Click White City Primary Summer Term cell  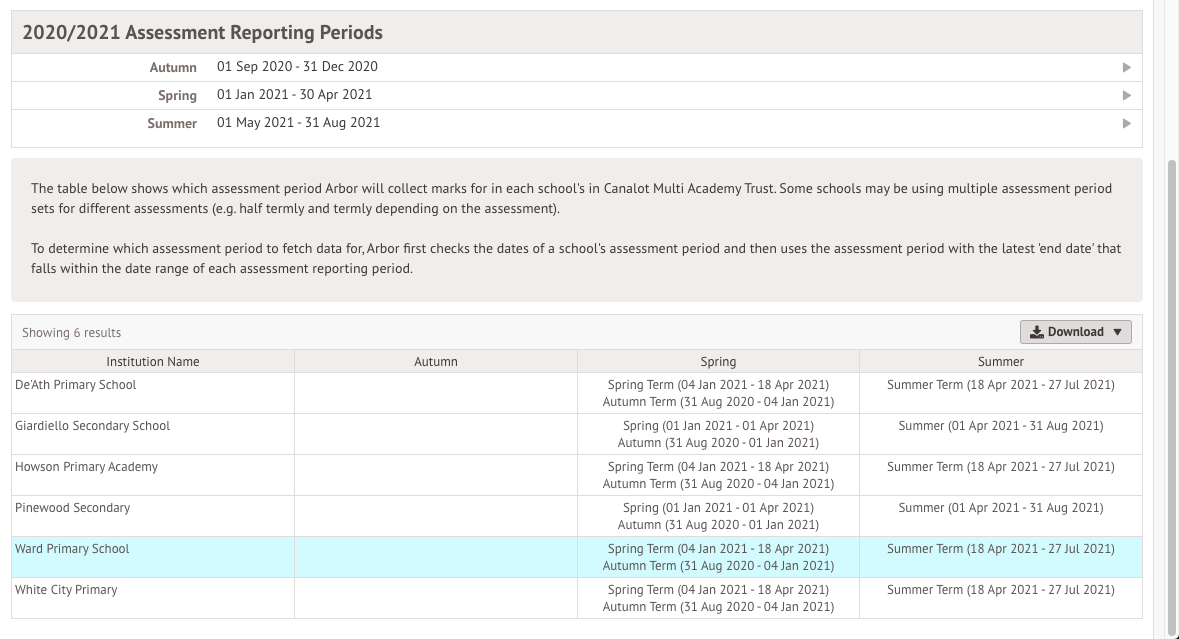1001,598
